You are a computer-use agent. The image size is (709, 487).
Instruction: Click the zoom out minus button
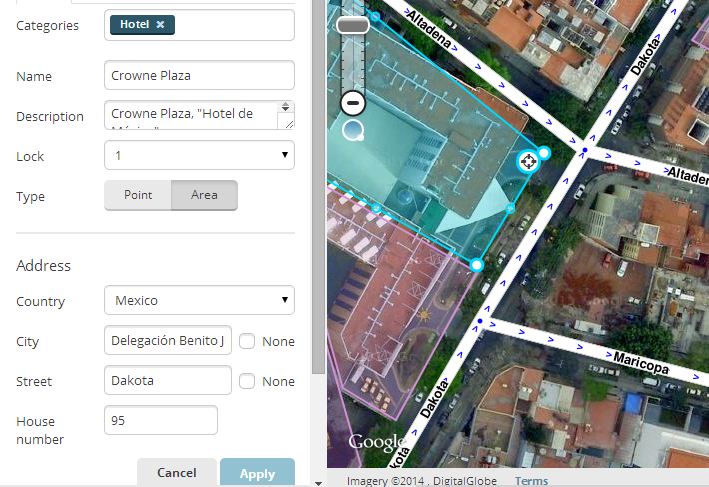[x=353, y=102]
